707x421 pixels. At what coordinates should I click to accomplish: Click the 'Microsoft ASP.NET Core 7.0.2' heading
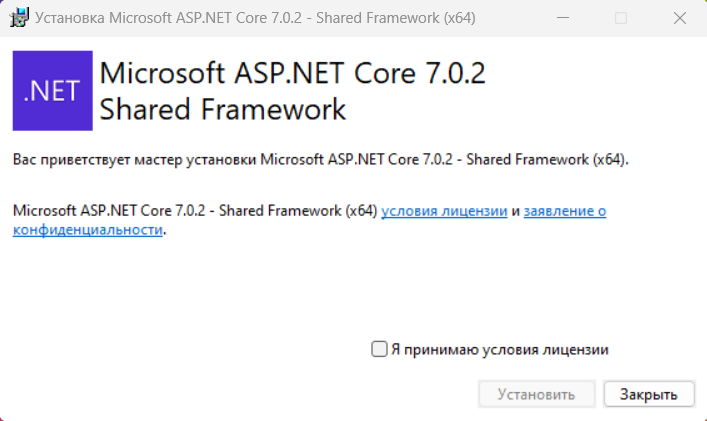coord(292,73)
